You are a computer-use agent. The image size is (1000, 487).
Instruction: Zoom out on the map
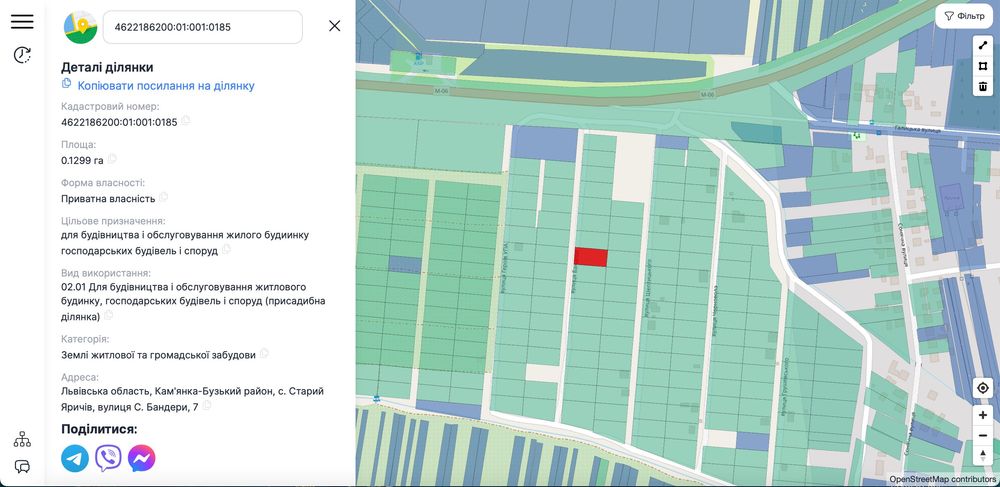pos(983,435)
